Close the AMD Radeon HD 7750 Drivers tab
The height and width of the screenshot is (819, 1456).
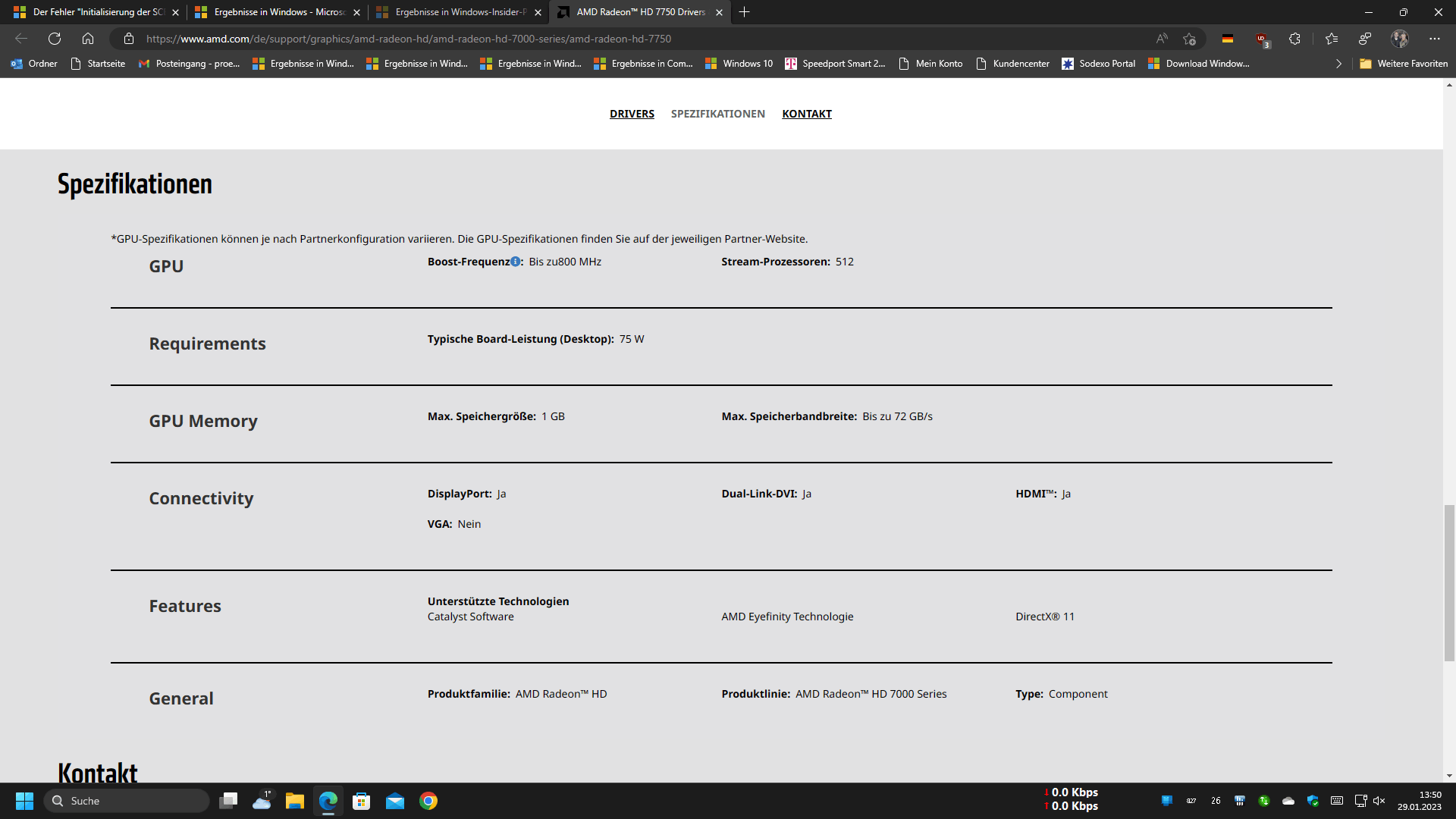[719, 12]
